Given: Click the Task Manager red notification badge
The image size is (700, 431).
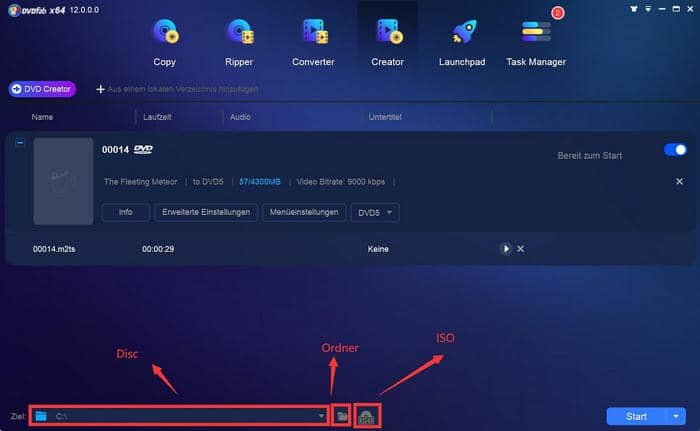Looking at the screenshot, I should [558, 13].
